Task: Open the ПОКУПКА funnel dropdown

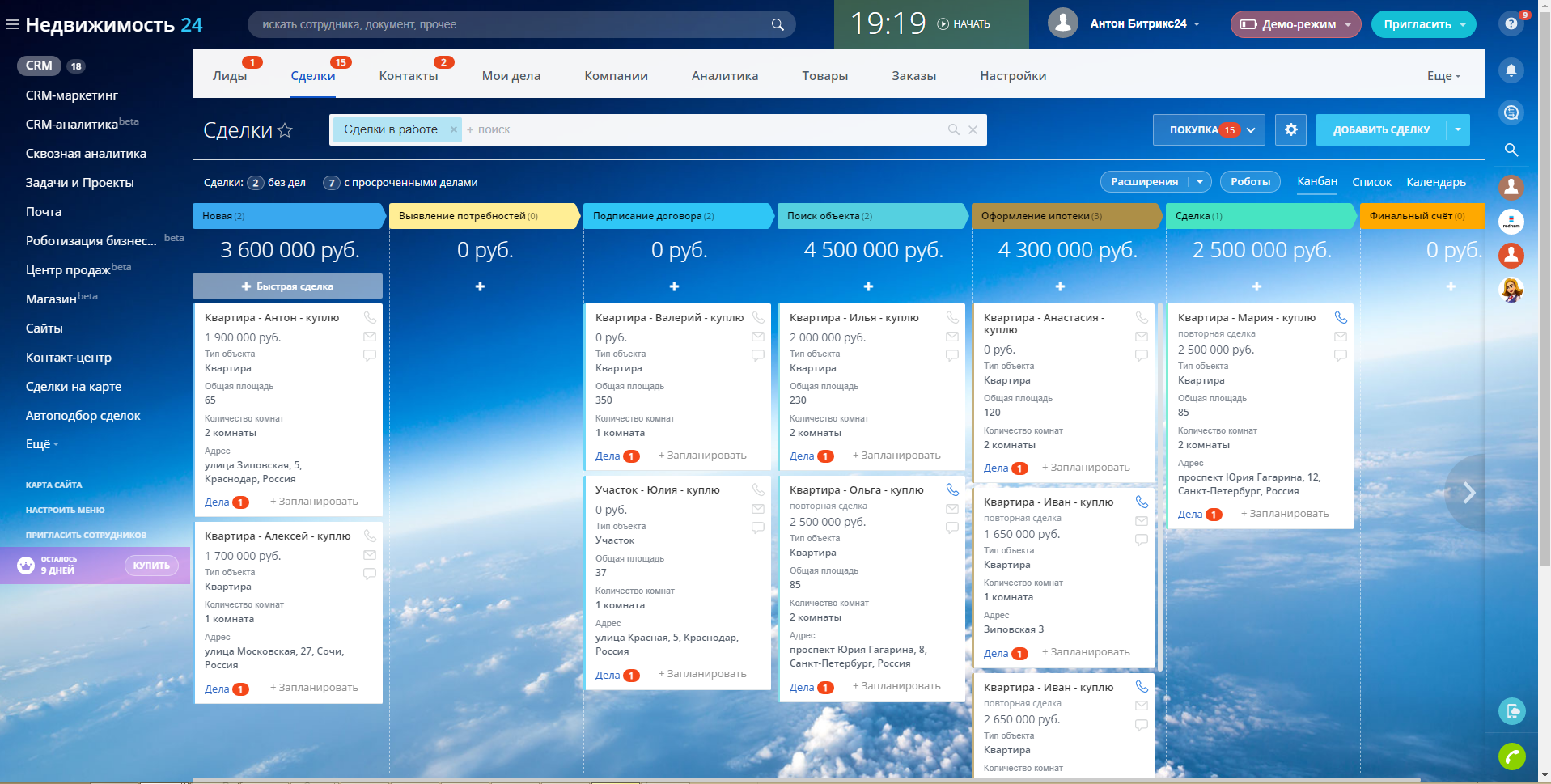Action: click(x=1210, y=129)
